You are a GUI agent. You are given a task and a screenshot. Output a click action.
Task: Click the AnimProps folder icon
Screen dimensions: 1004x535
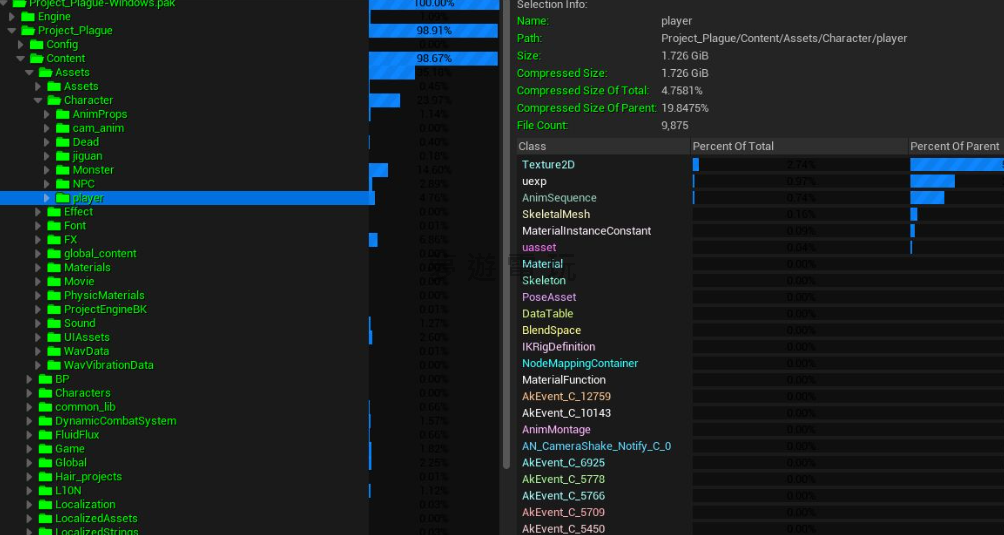tap(63, 114)
